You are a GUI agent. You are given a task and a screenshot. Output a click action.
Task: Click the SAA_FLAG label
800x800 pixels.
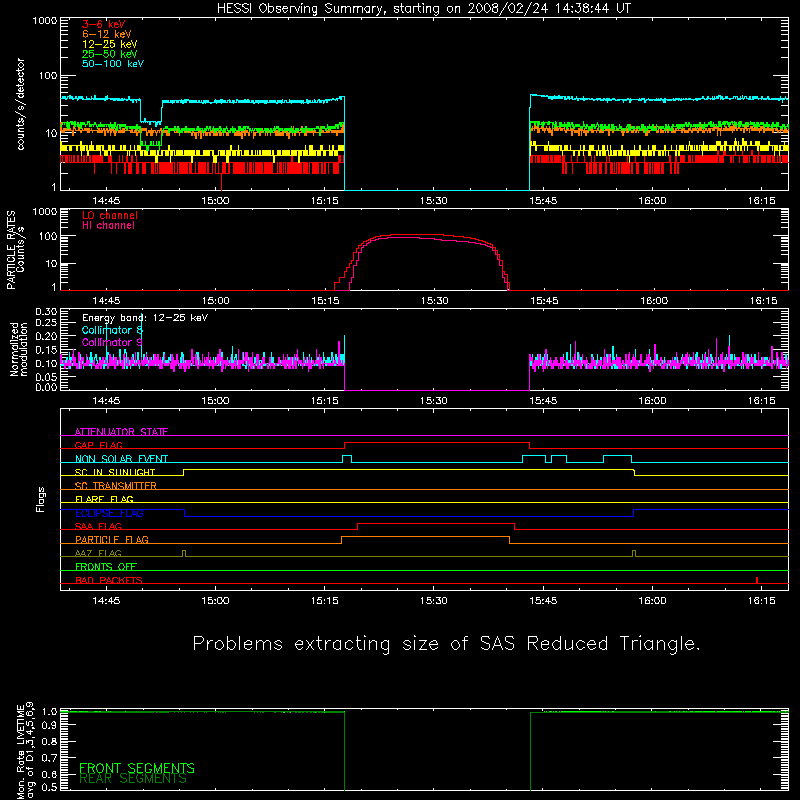coord(98,526)
